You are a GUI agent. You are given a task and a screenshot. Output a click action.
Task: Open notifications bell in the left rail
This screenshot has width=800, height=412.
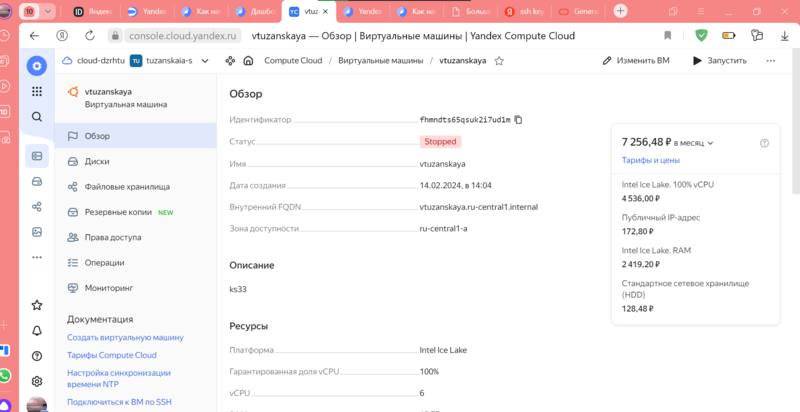(x=37, y=330)
